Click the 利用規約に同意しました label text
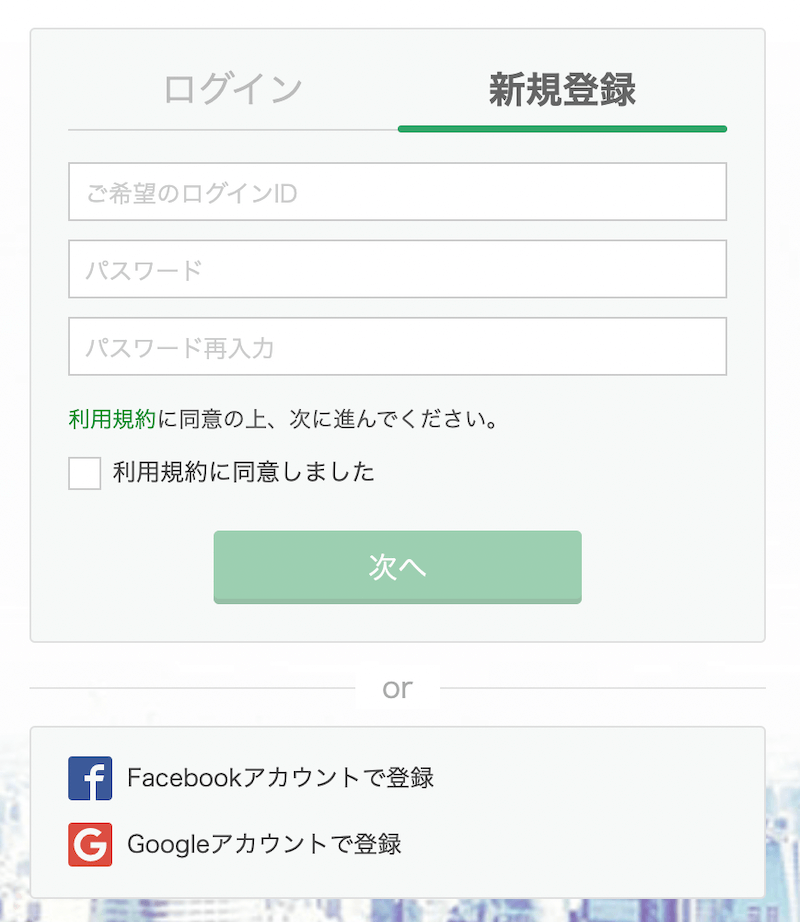Viewport: 800px width, 922px height. click(243, 472)
